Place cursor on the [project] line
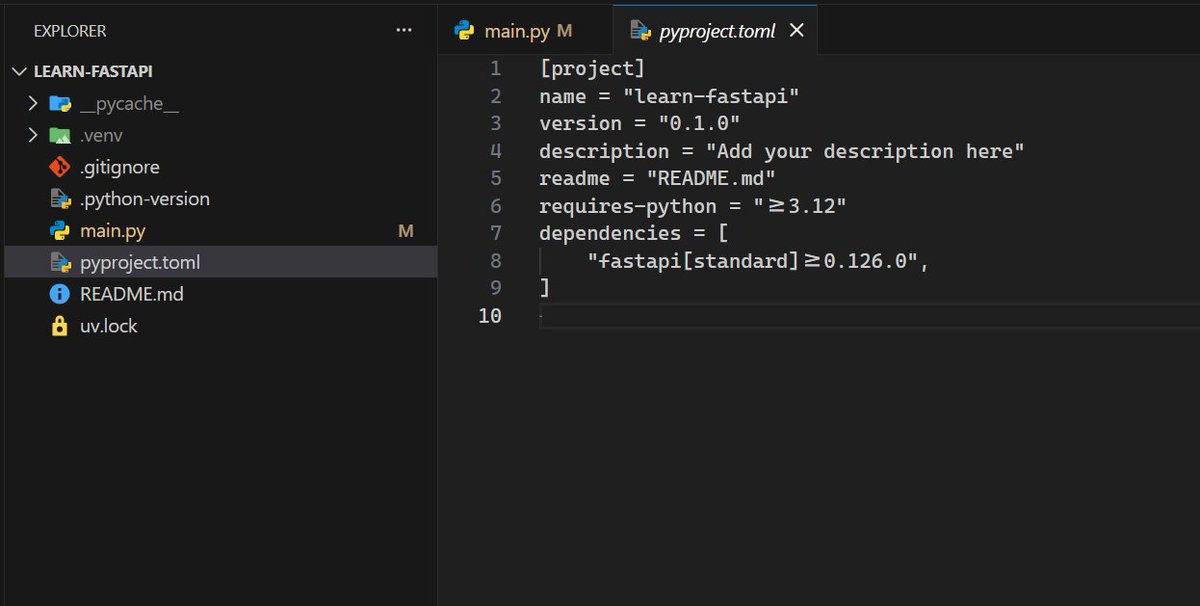The image size is (1200, 606). tap(592, 69)
